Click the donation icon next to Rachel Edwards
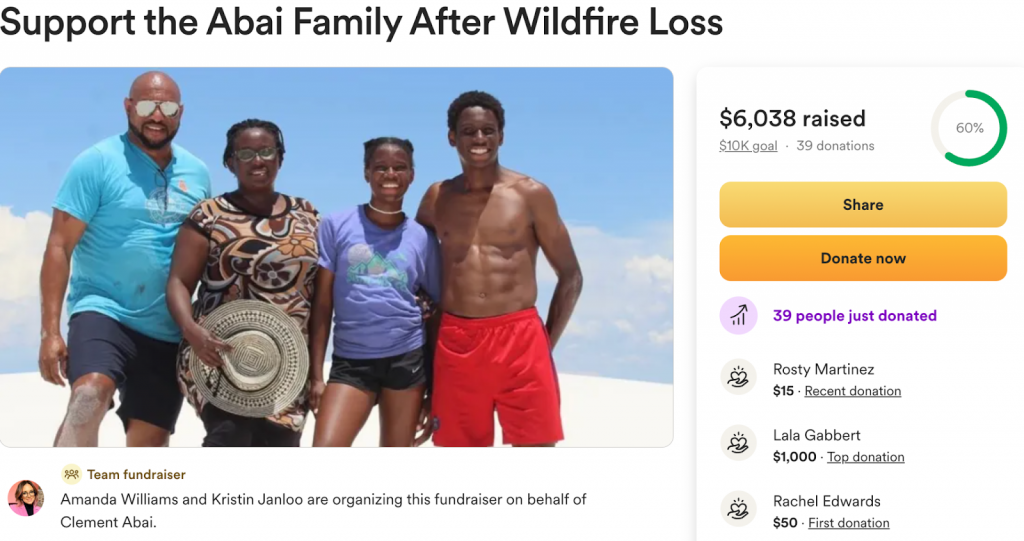The image size is (1024, 541). 738,509
